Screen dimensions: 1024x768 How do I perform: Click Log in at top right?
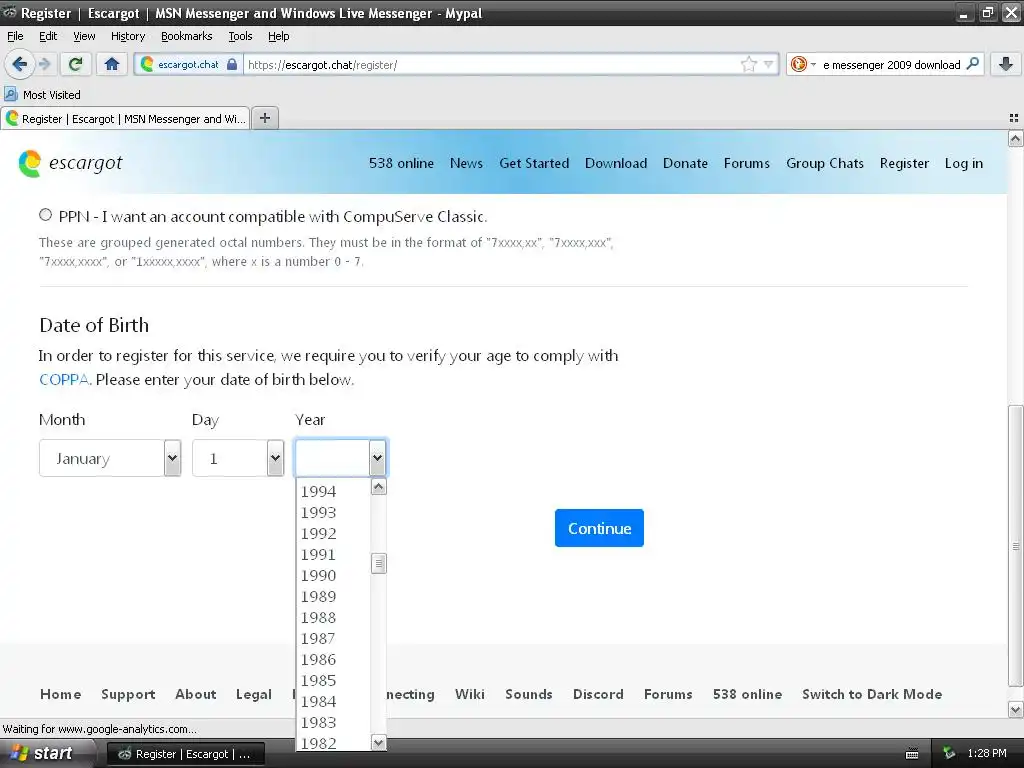pyautogui.click(x=963, y=163)
